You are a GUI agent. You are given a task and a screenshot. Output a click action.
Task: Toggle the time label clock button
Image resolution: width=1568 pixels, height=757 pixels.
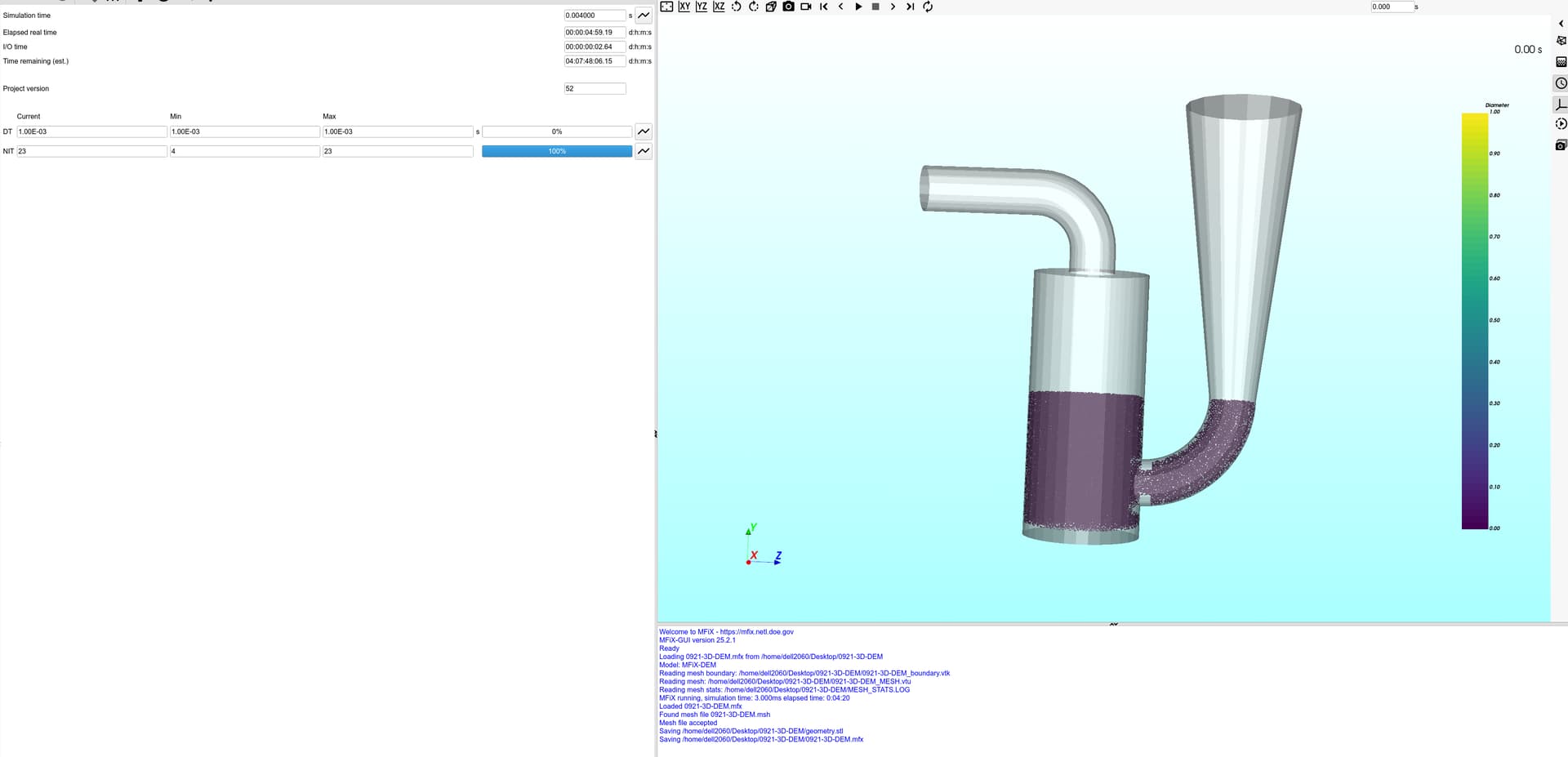click(1561, 83)
